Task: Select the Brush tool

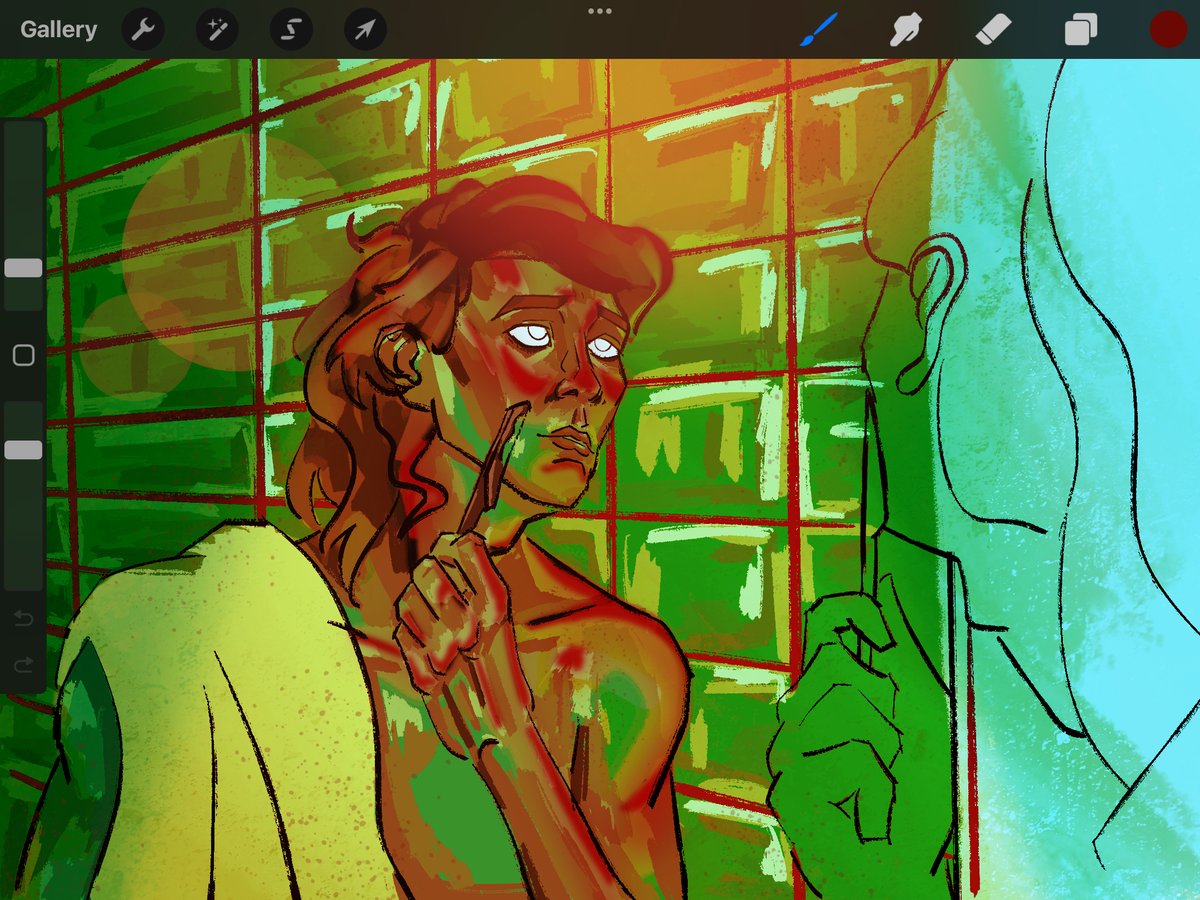Action: point(819,29)
